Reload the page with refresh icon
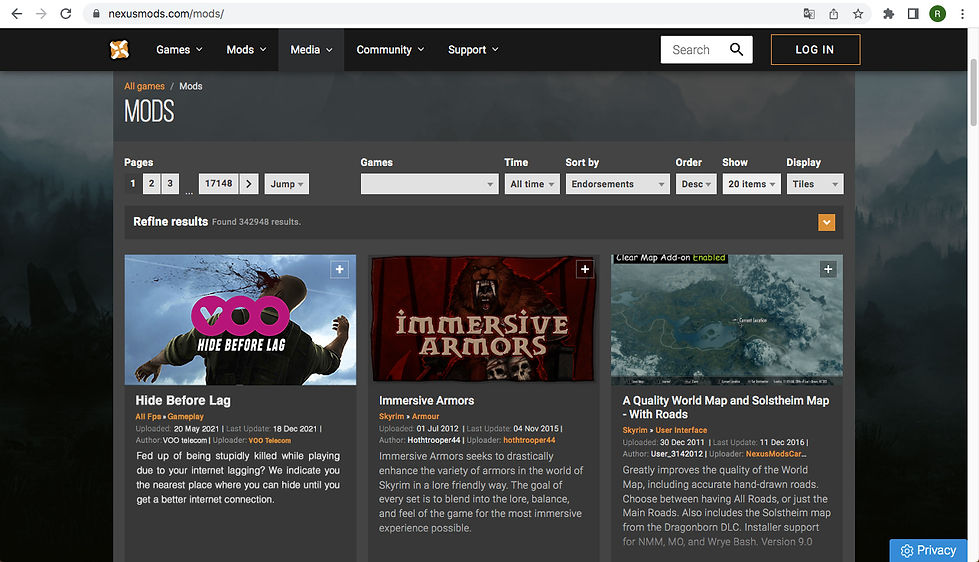The height and width of the screenshot is (562, 979). [66, 14]
